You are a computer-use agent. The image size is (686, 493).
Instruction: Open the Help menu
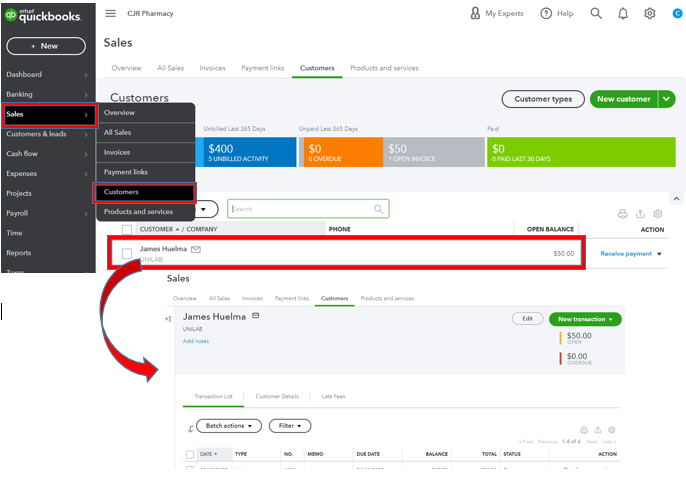coord(556,14)
